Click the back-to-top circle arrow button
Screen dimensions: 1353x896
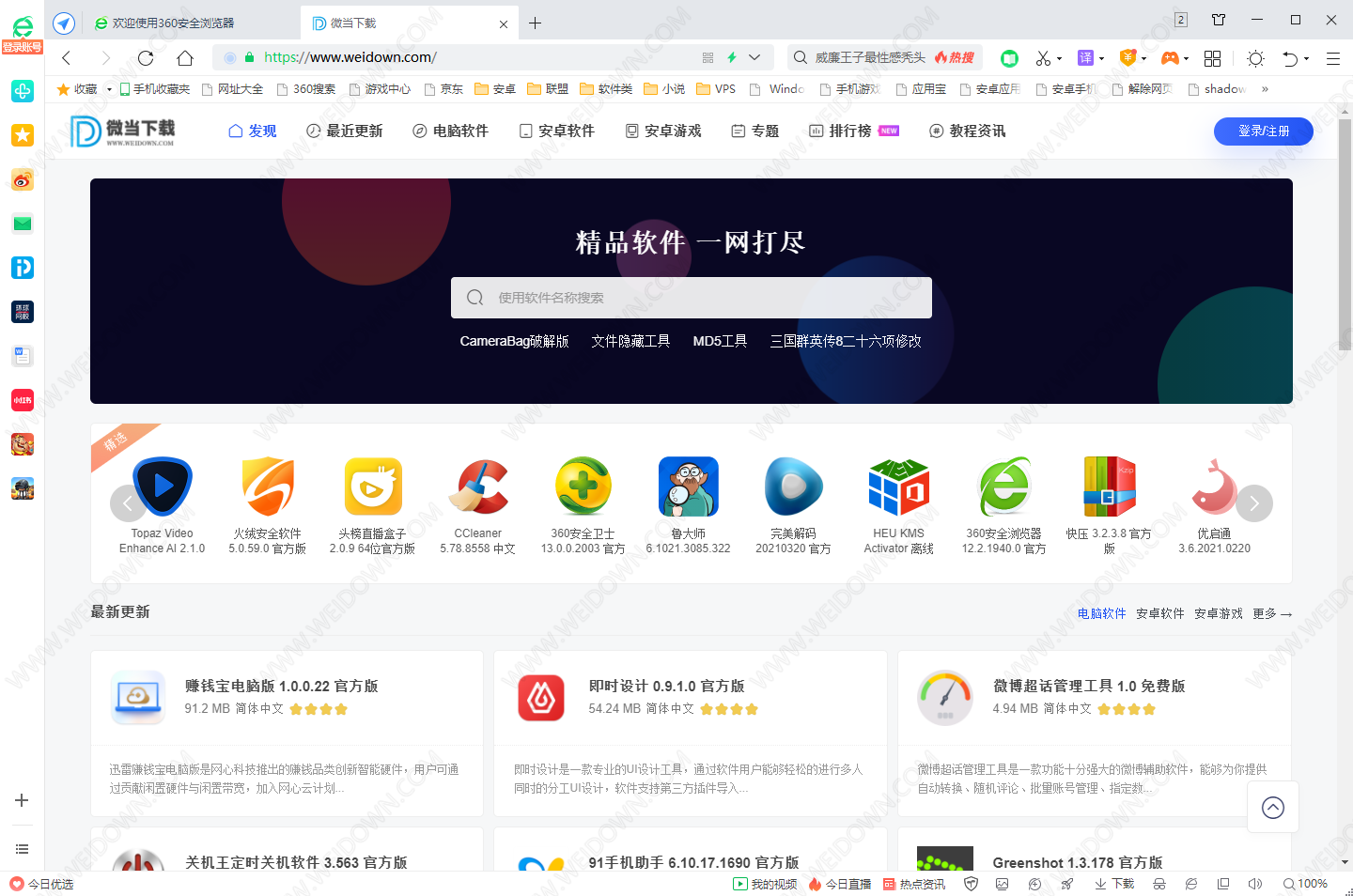tap(1273, 807)
